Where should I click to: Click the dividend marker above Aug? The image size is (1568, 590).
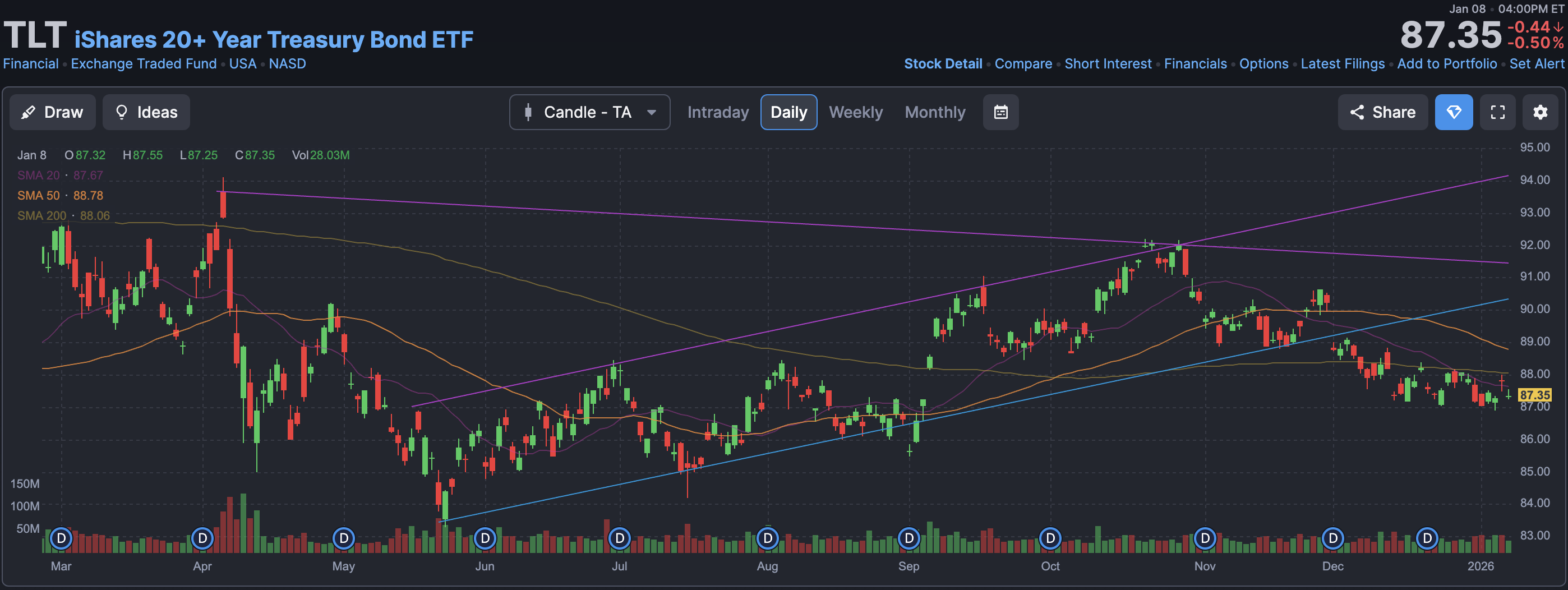(x=767, y=538)
